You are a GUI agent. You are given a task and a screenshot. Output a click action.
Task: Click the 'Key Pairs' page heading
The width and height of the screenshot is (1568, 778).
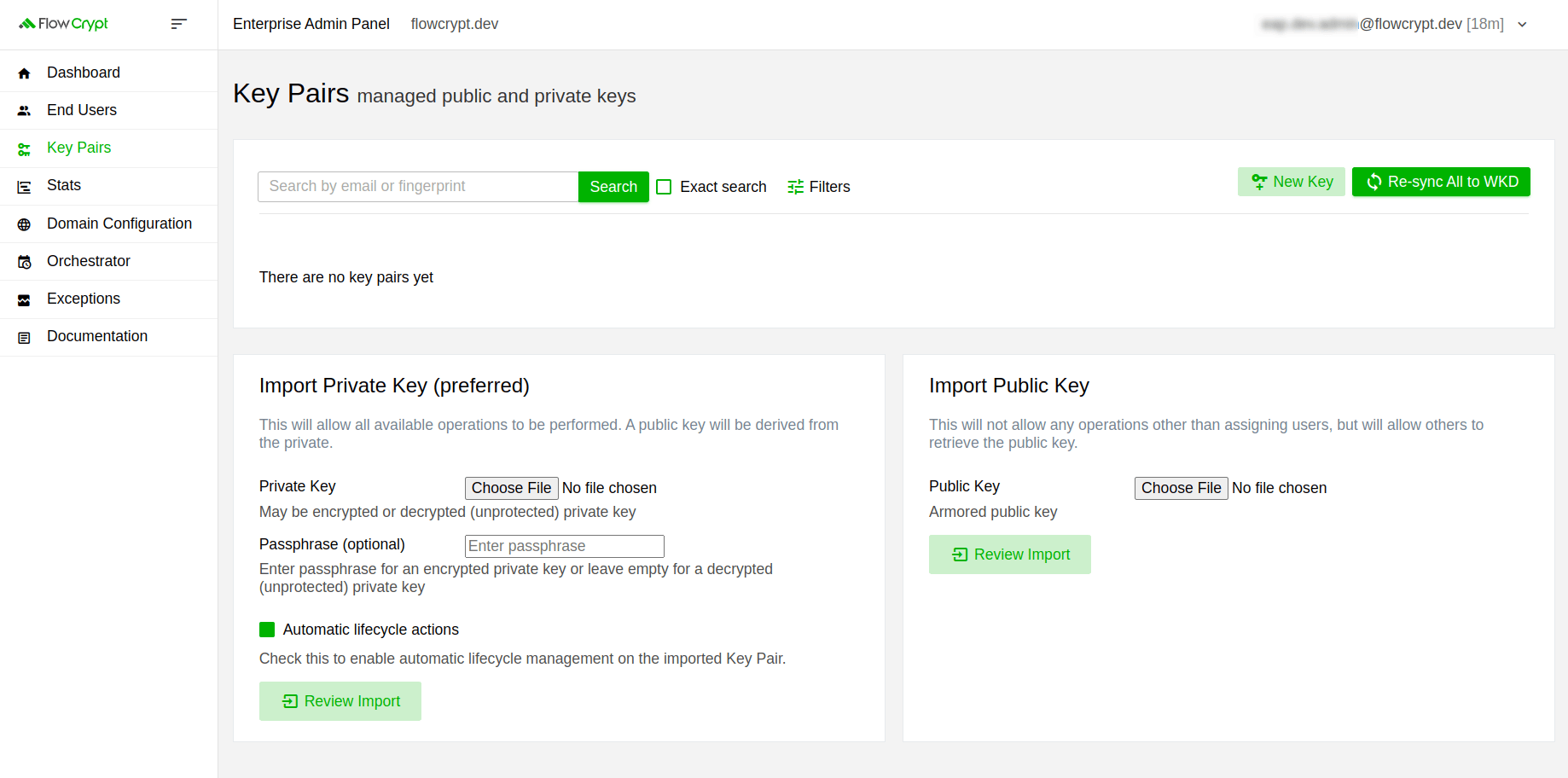tap(291, 93)
